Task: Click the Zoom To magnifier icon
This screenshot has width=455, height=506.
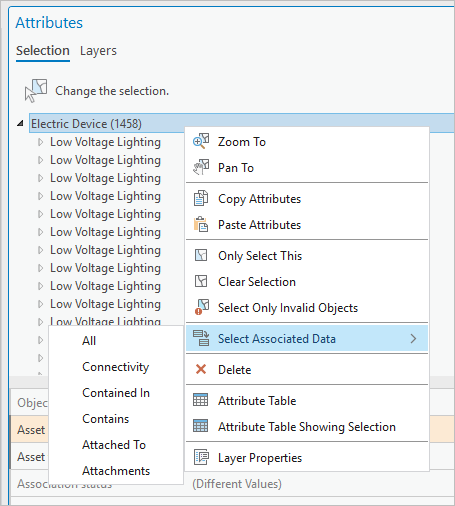Action: point(201,141)
